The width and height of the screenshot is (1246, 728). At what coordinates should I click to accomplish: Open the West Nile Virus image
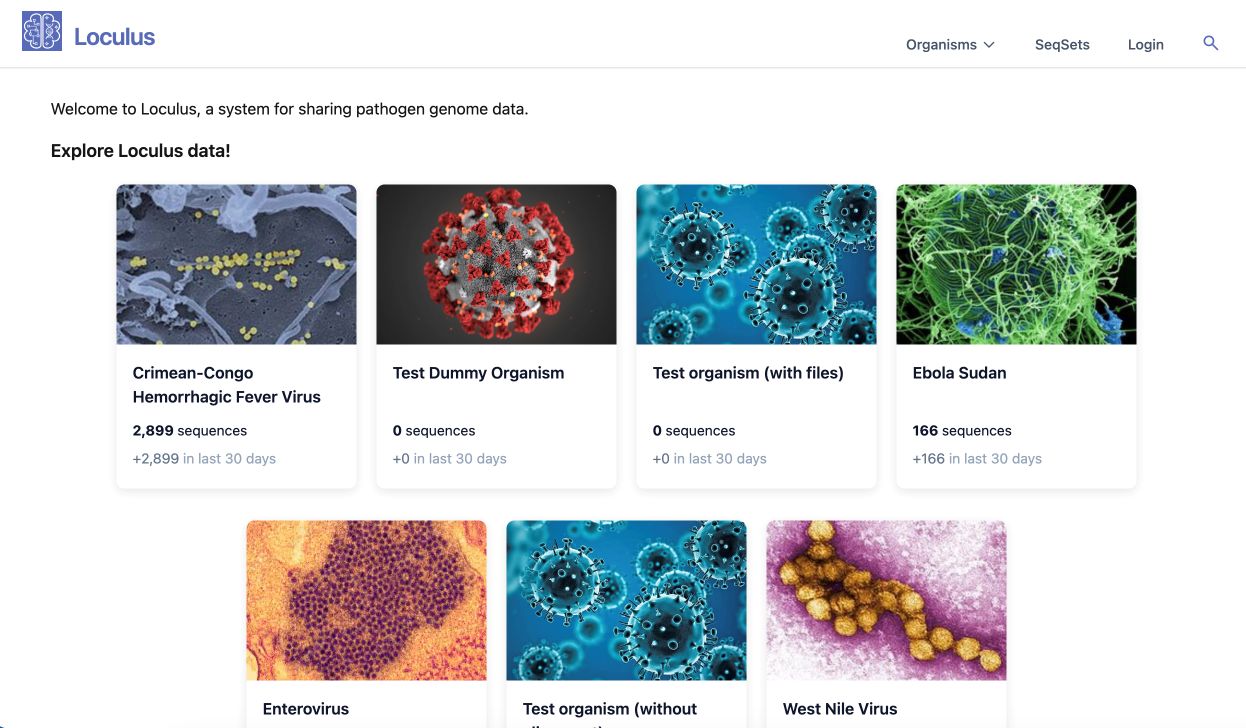886,600
